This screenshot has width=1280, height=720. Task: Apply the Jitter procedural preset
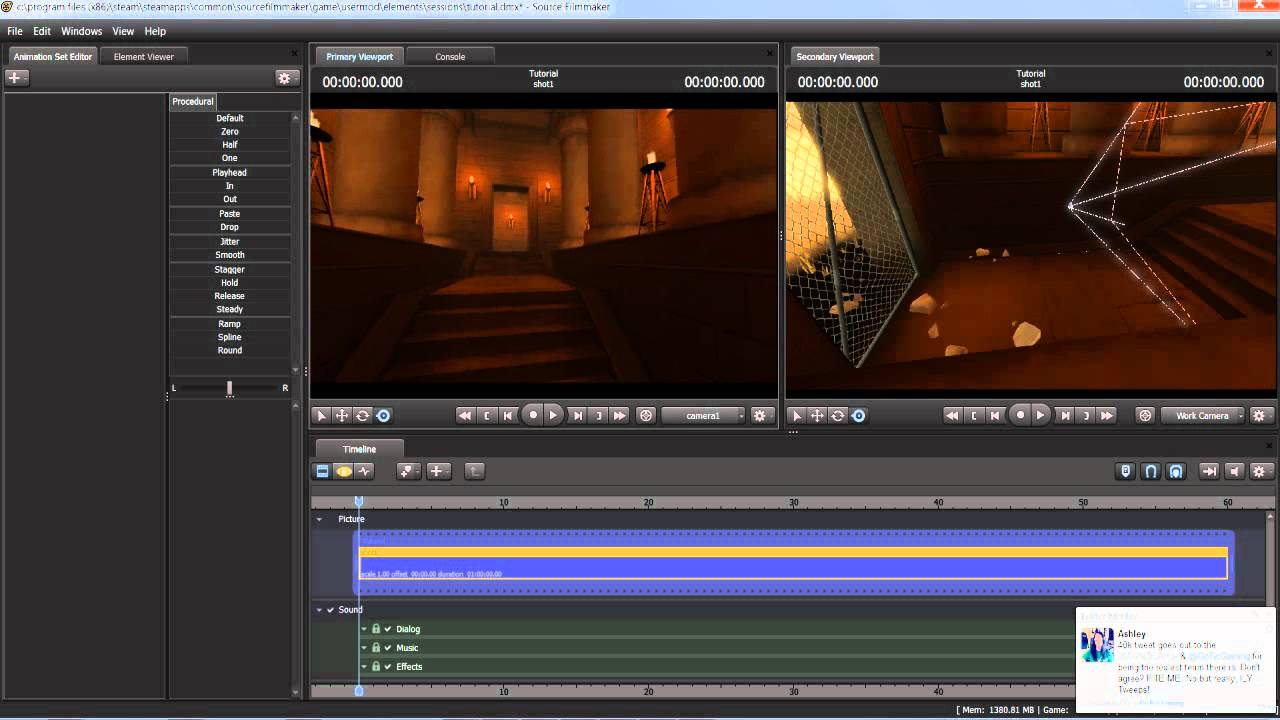click(230, 242)
